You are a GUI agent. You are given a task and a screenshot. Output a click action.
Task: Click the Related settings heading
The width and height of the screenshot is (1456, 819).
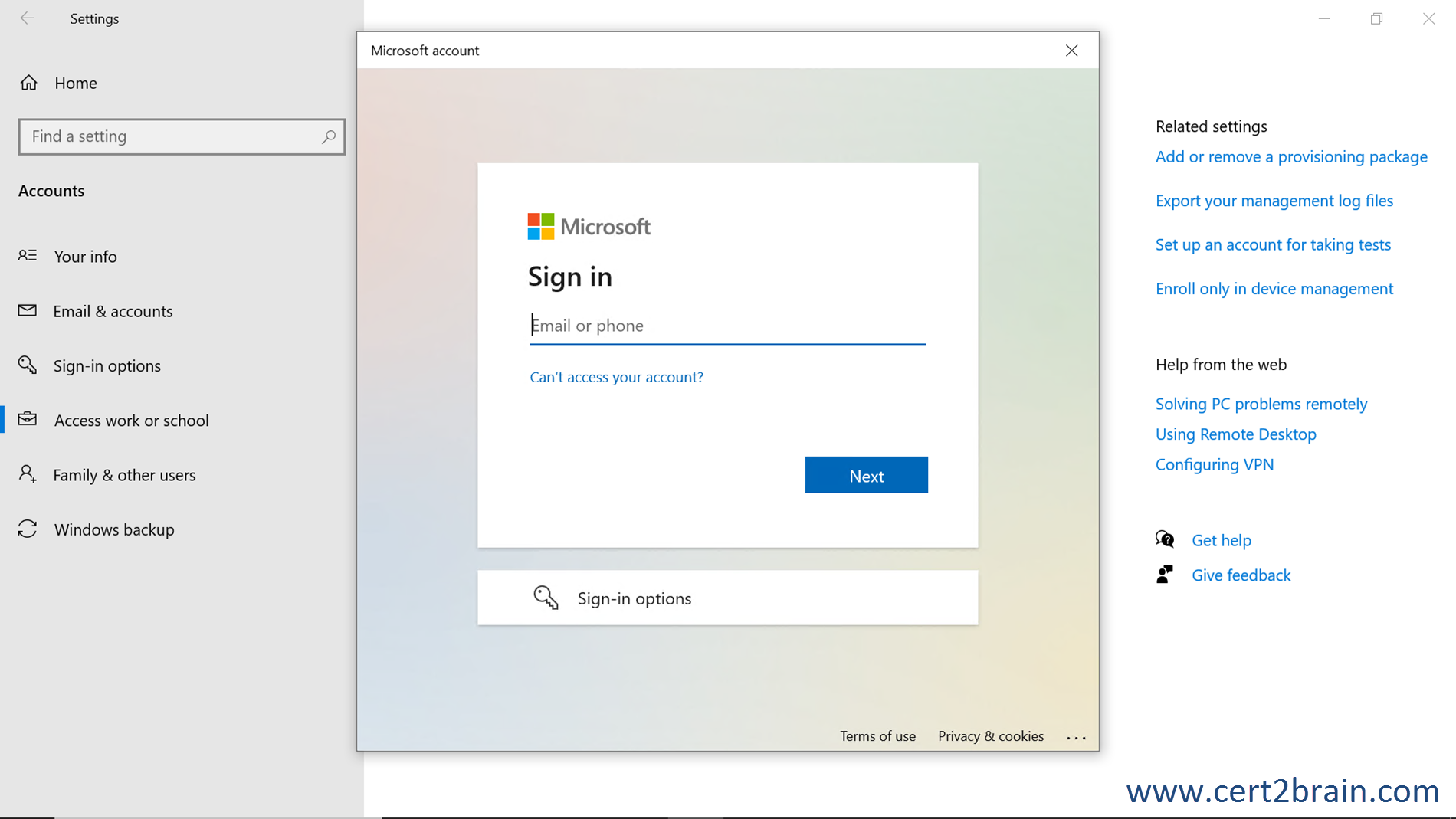[x=1211, y=126]
